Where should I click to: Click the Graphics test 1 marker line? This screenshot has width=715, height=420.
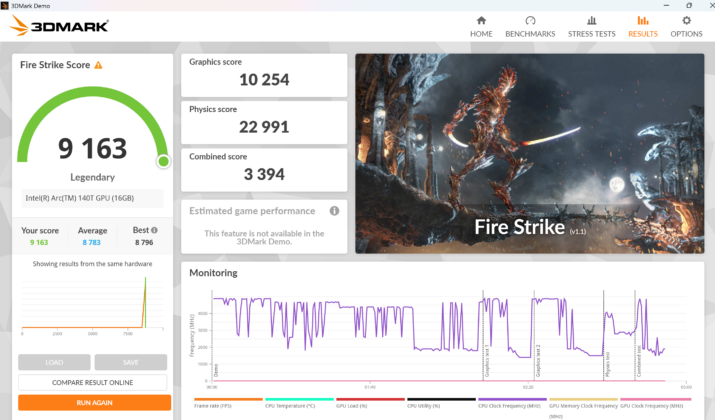483,335
